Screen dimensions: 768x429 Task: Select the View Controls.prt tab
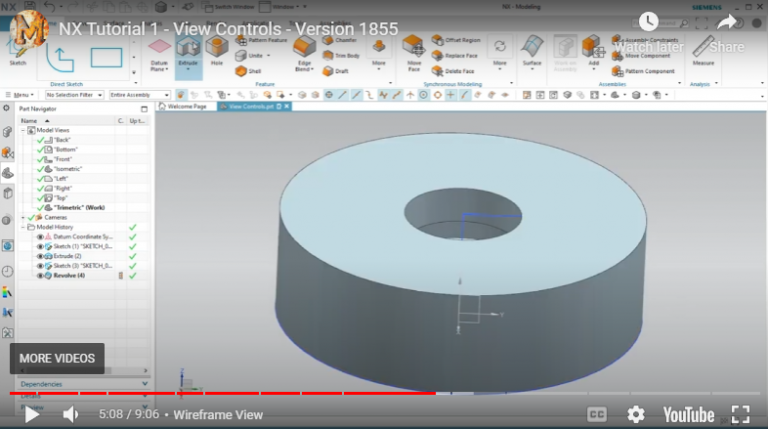[x=255, y=106]
